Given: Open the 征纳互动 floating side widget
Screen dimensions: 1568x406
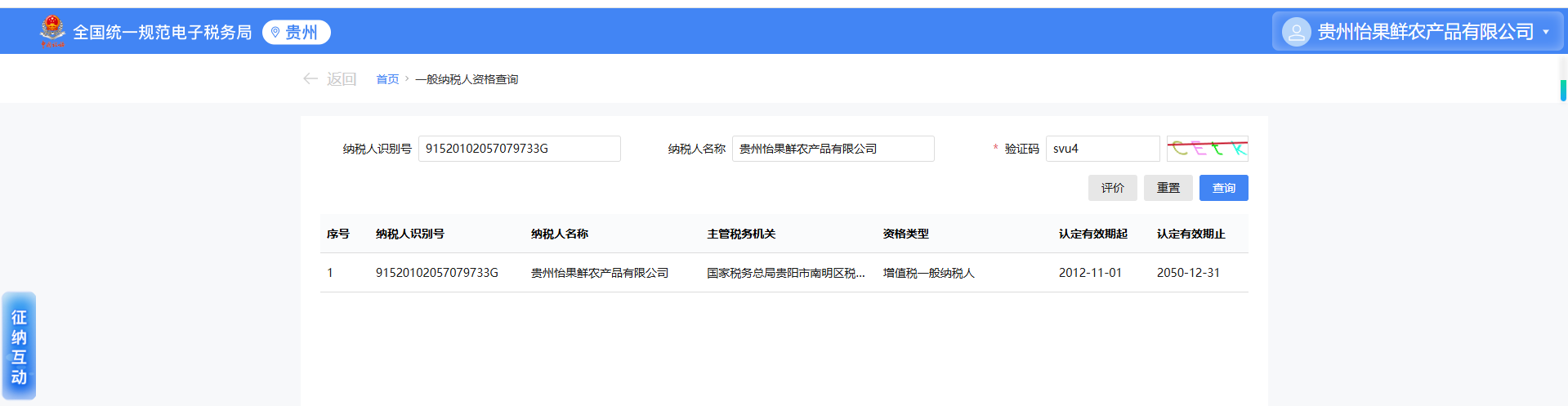Looking at the screenshot, I should click(x=19, y=346).
